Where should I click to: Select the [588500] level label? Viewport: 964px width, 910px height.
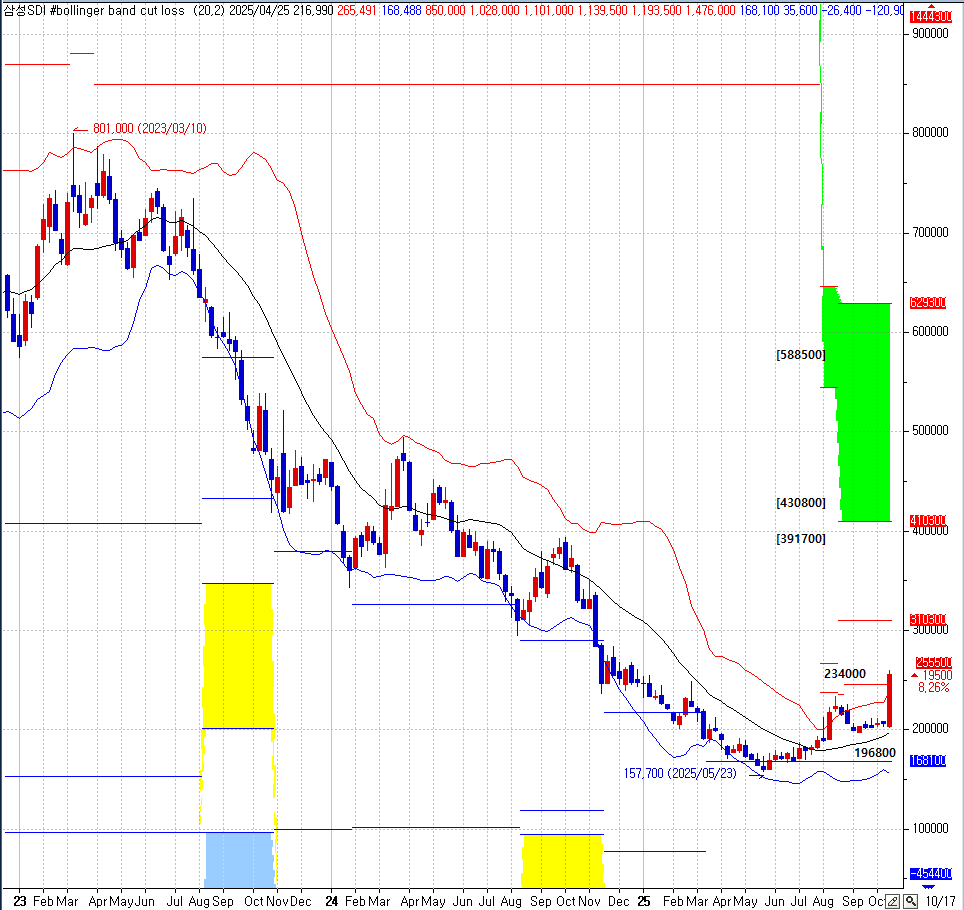pos(800,354)
